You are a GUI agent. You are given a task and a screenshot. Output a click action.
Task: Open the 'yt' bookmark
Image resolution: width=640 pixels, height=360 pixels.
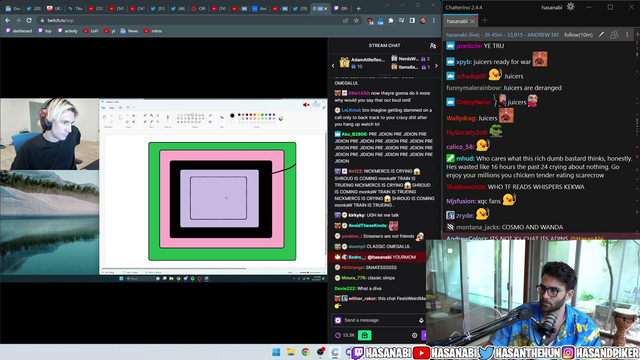click(109, 31)
